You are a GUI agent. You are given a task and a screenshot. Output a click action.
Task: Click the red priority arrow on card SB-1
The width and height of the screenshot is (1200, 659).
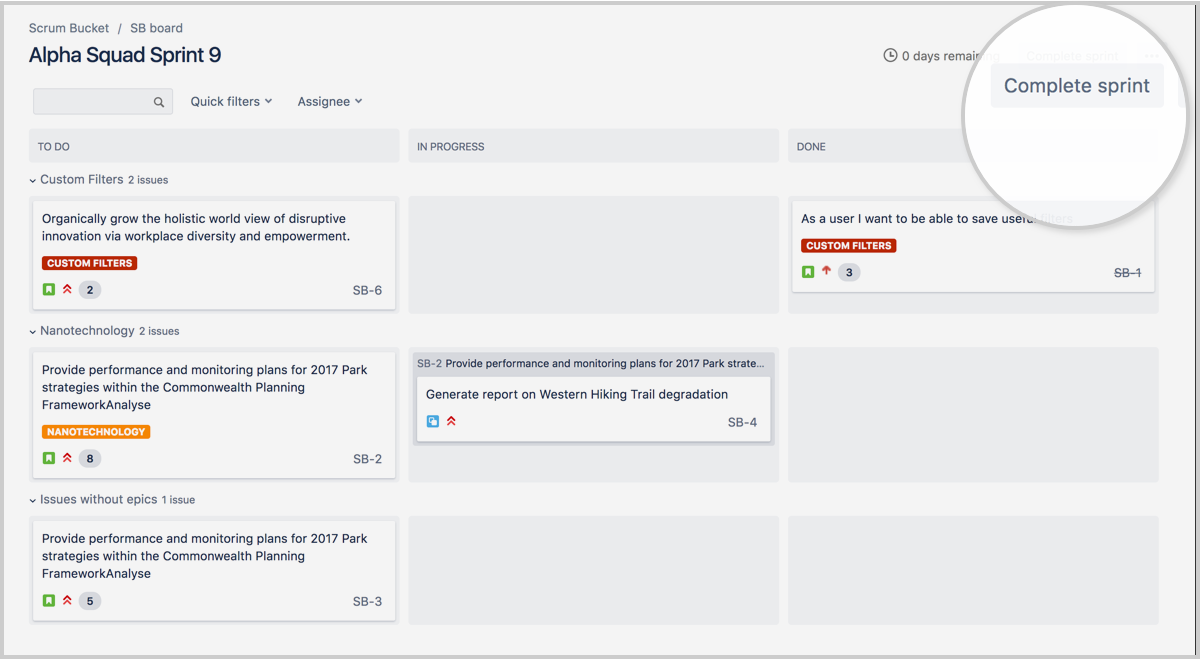(826, 271)
